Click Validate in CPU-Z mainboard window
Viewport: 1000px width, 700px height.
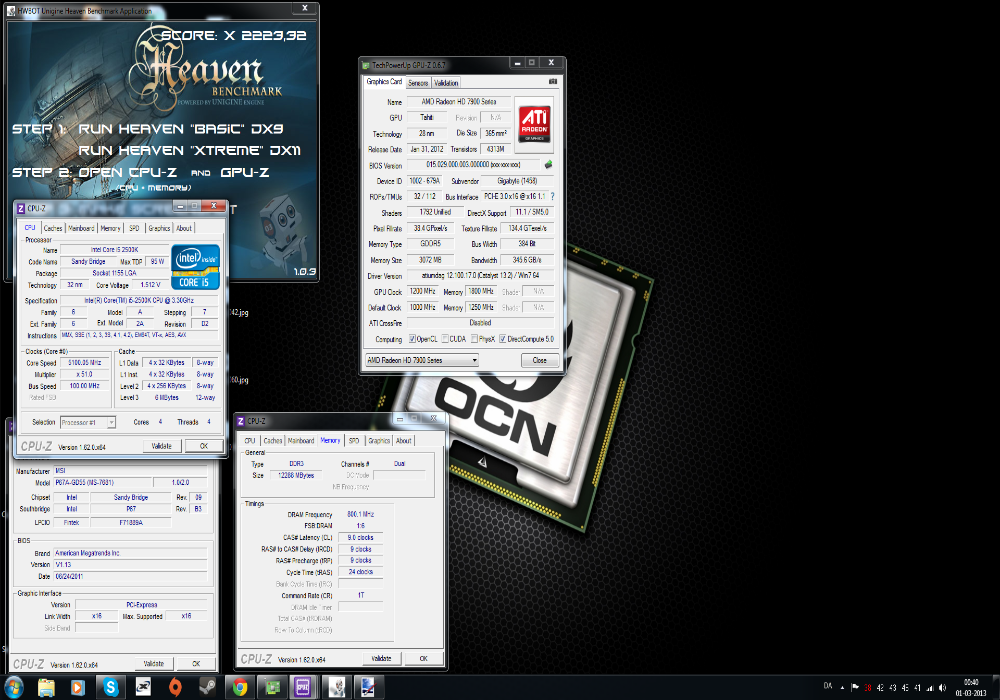[x=154, y=664]
